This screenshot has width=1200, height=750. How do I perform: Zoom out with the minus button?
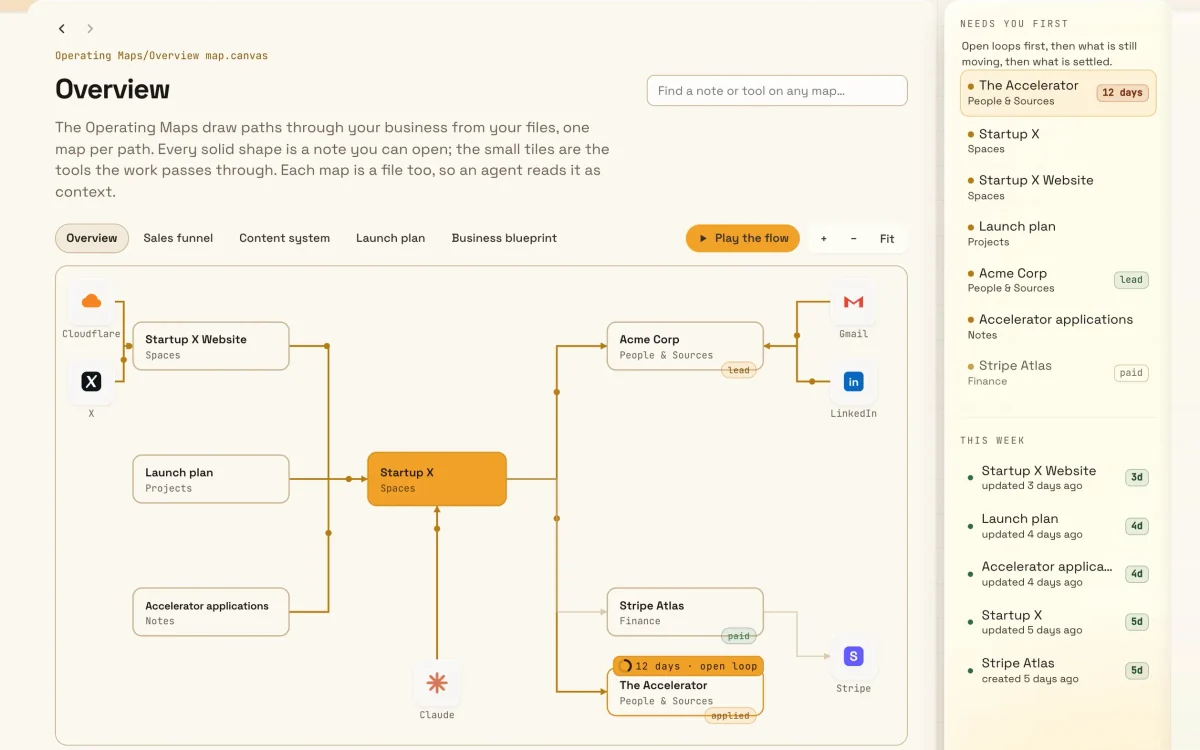point(853,238)
